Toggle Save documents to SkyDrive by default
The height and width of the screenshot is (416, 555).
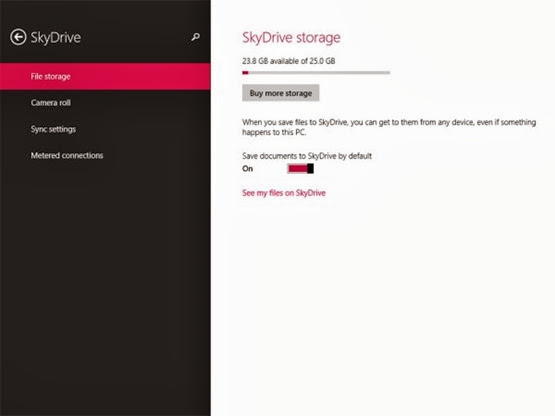click(300, 169)
